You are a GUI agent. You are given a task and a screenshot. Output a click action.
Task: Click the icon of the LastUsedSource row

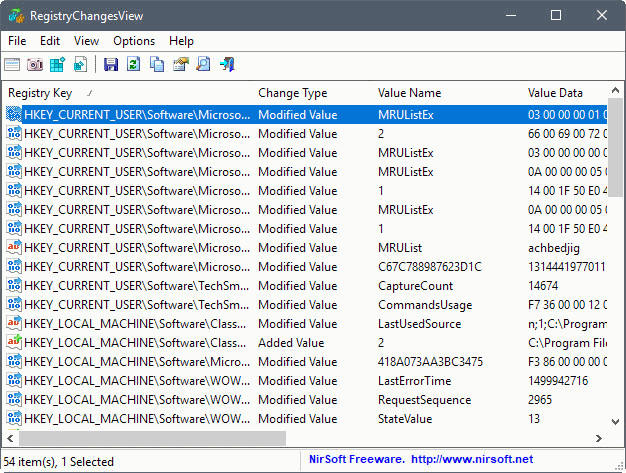tap(14, 324)
